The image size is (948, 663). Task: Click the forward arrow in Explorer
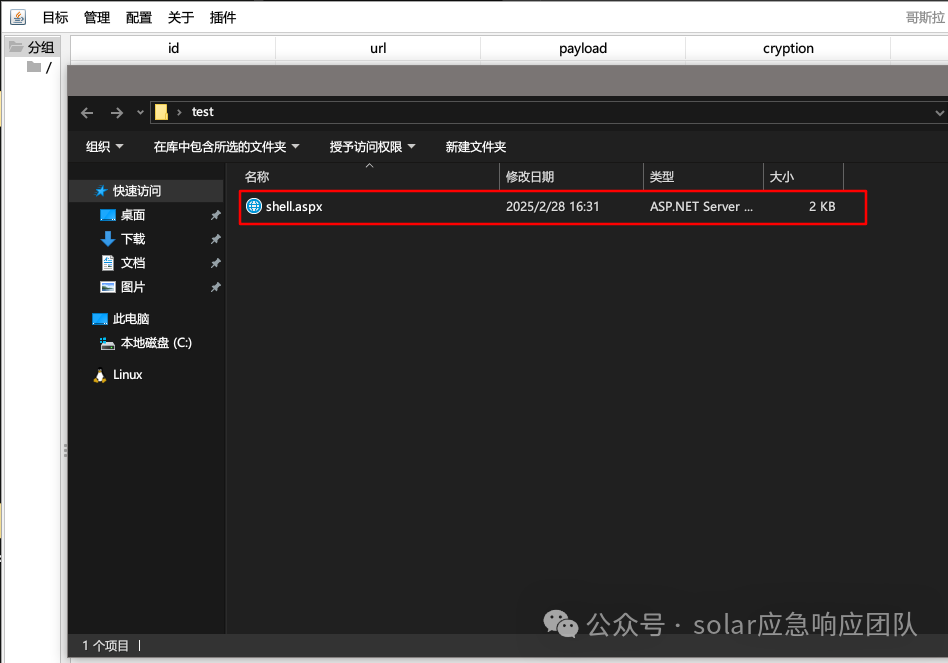tap(117, 112)
